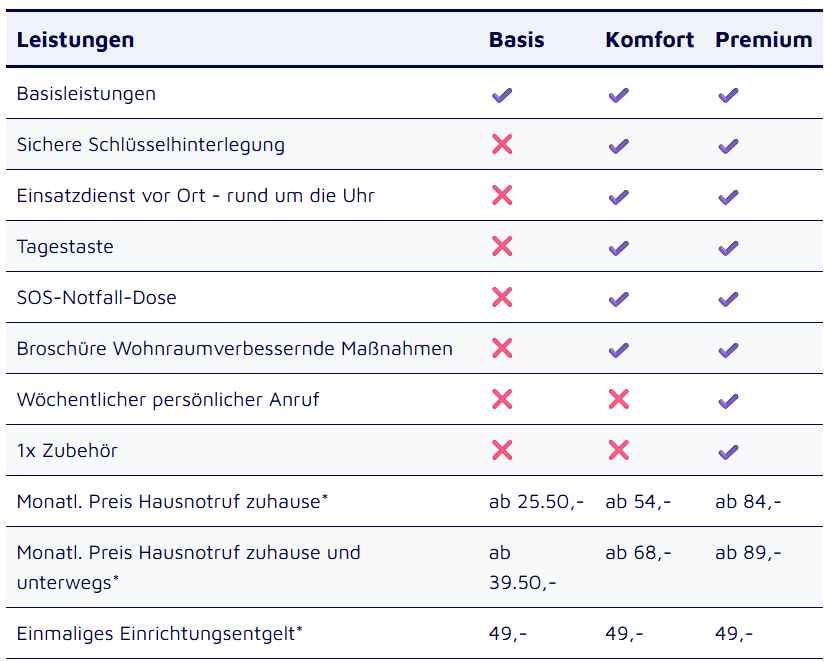The width and height of the screenshot is (830, 661).
Task: Click the Basis checkmark for Basisleistungen
Action: pos(502,95)
